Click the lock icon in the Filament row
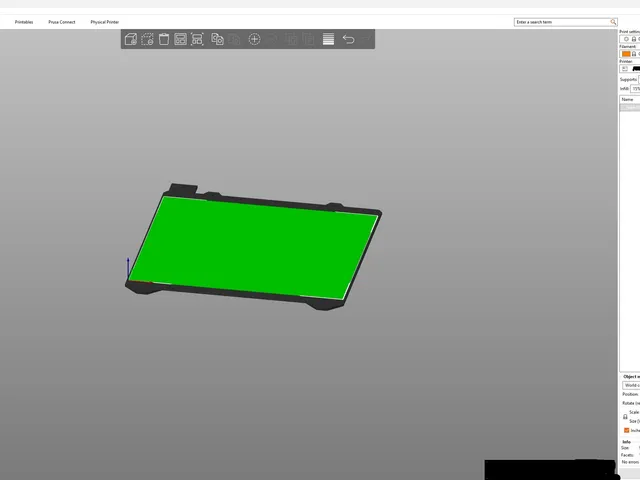Screen dimensions: 640x480 634,54
